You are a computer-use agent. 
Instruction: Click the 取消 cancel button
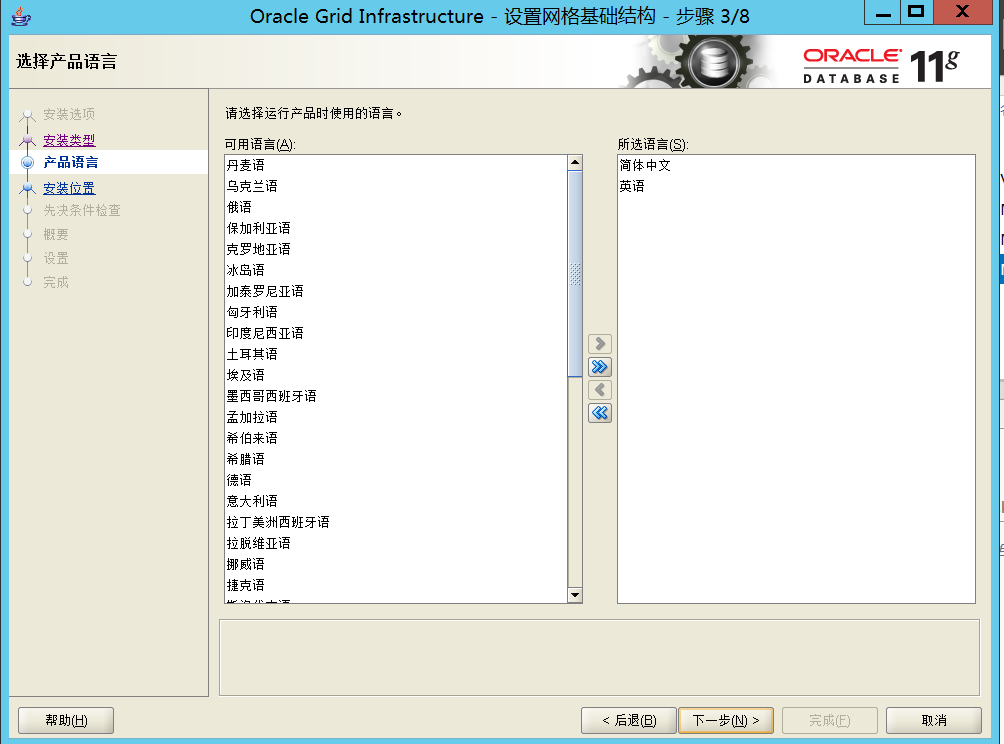pyautogui.click(x=934, y=720)
